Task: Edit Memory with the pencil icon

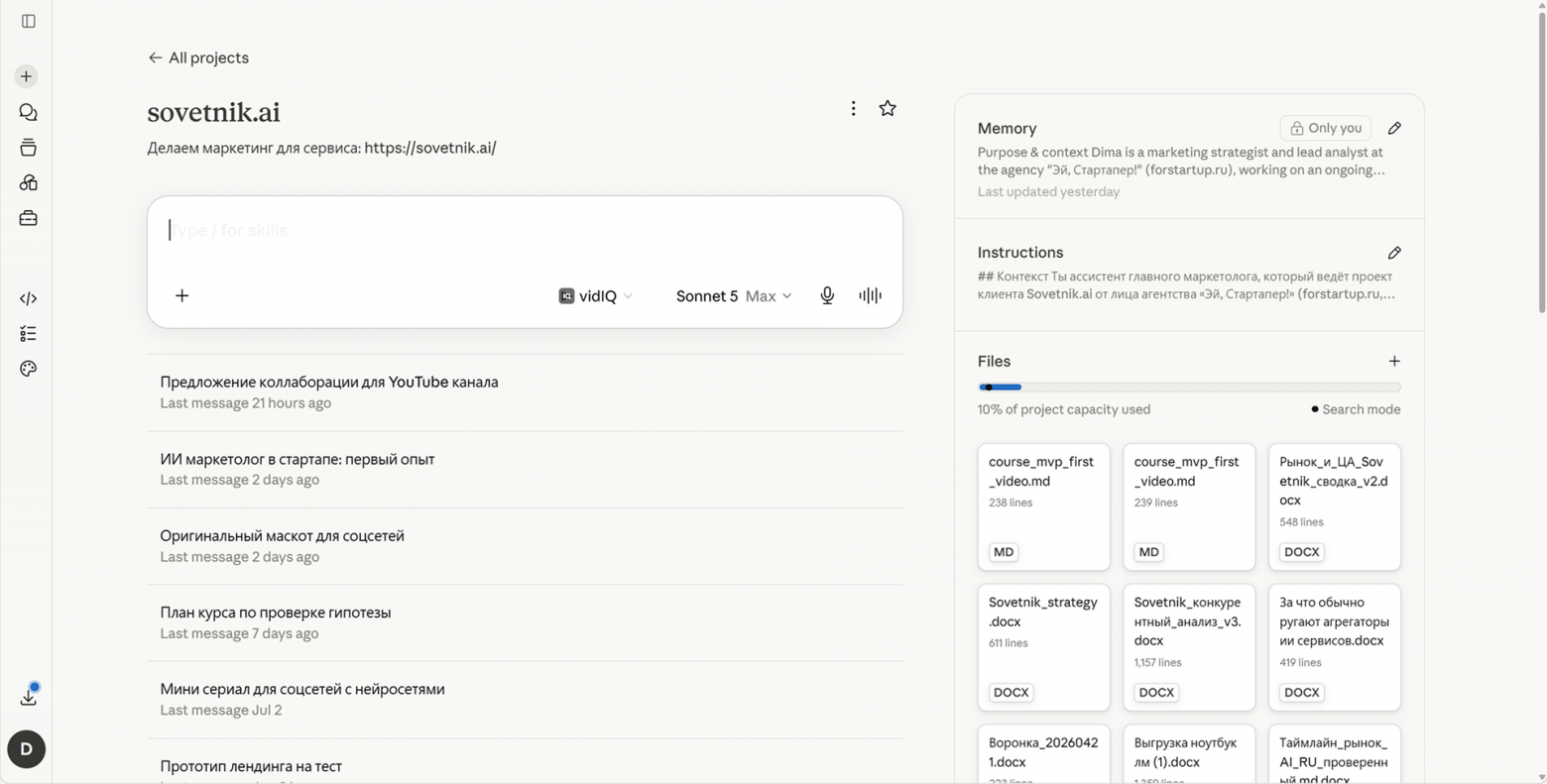Action: pos(1394,128)
